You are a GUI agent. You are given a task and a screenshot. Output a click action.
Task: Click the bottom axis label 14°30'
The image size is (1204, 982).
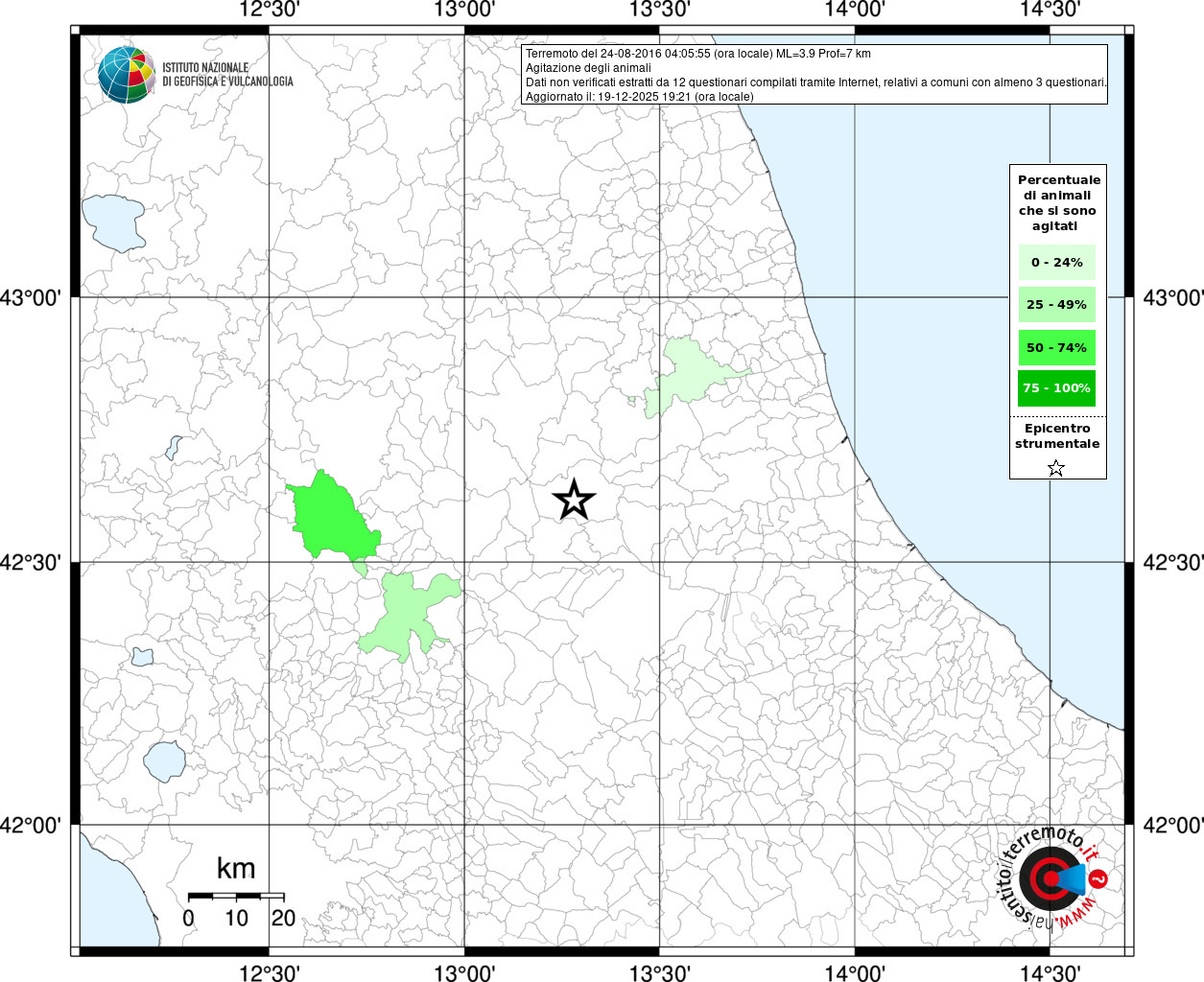[1051, 973]
